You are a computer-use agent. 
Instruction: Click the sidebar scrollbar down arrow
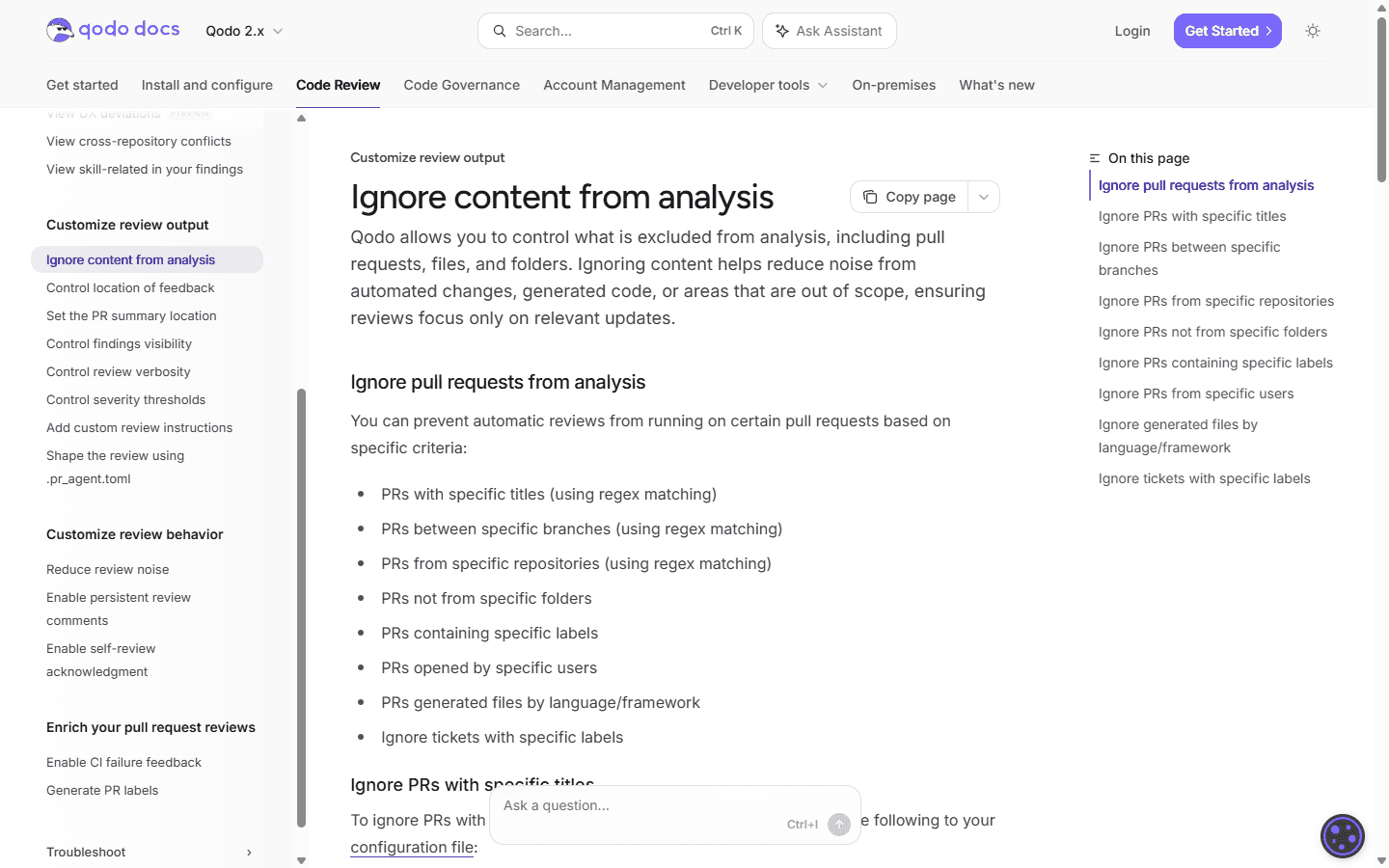coord(301,860)
